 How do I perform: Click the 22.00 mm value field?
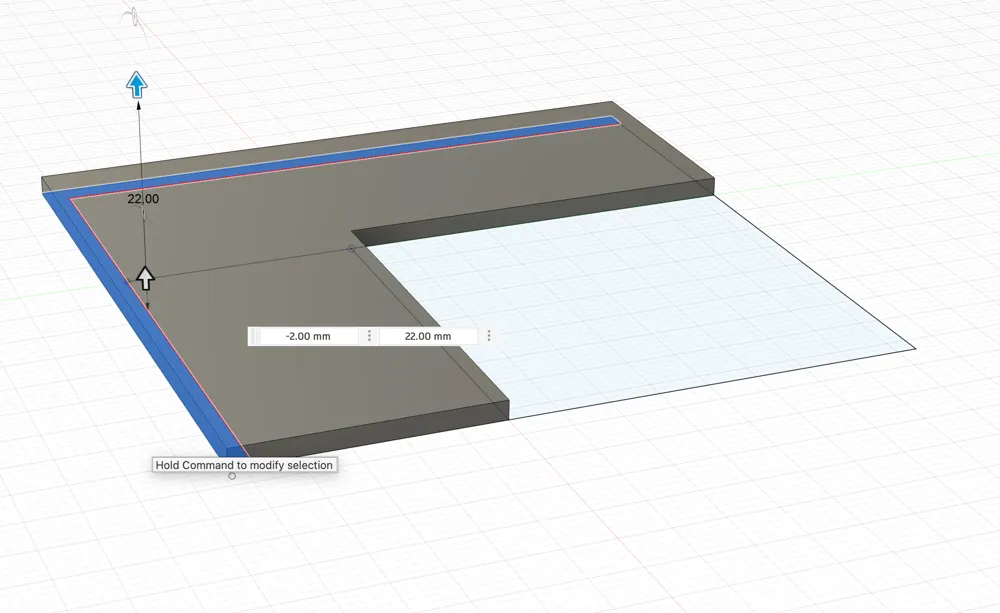coord(428,336)
